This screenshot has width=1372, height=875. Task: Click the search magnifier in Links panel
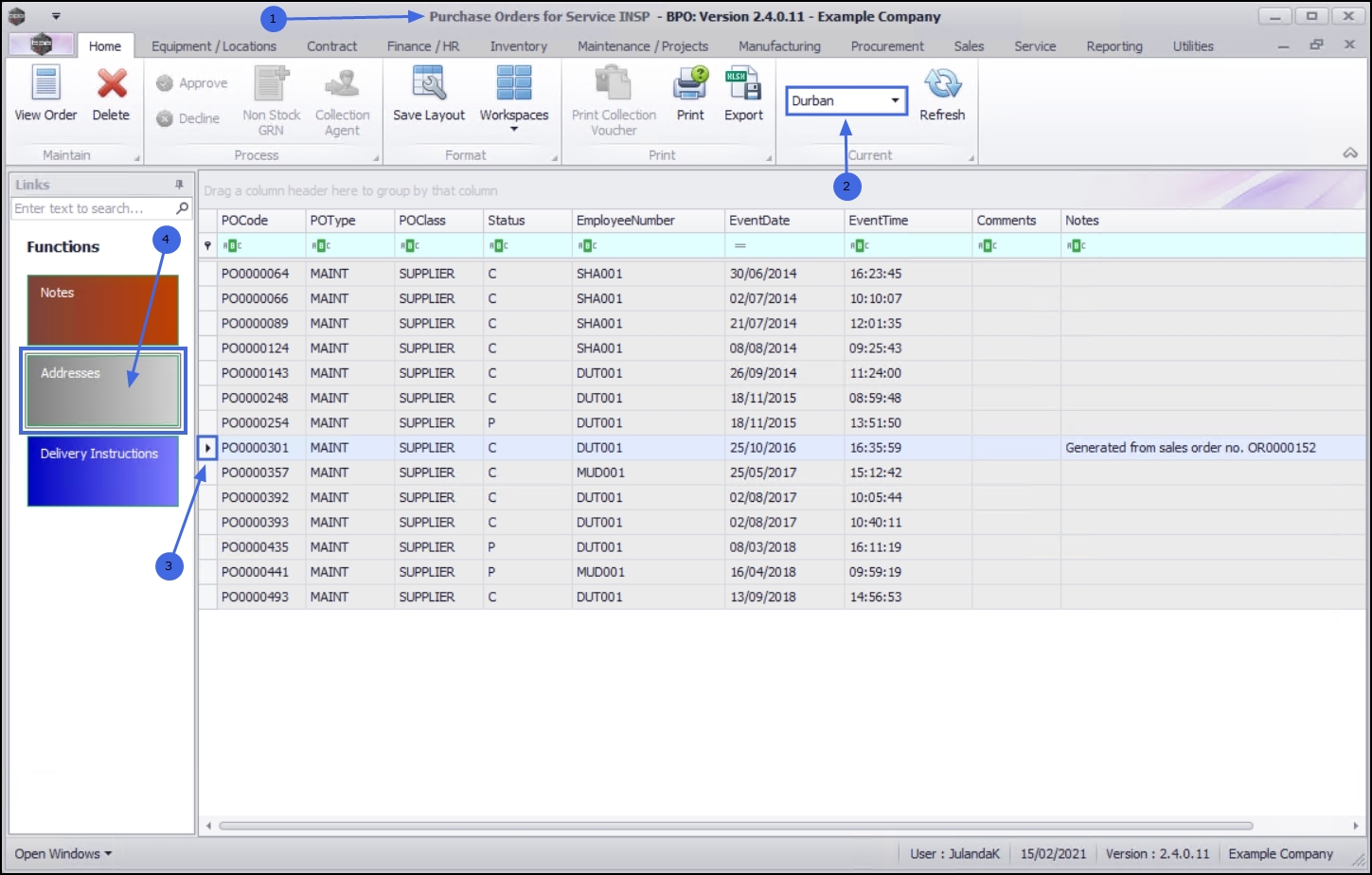pos(182,208)
